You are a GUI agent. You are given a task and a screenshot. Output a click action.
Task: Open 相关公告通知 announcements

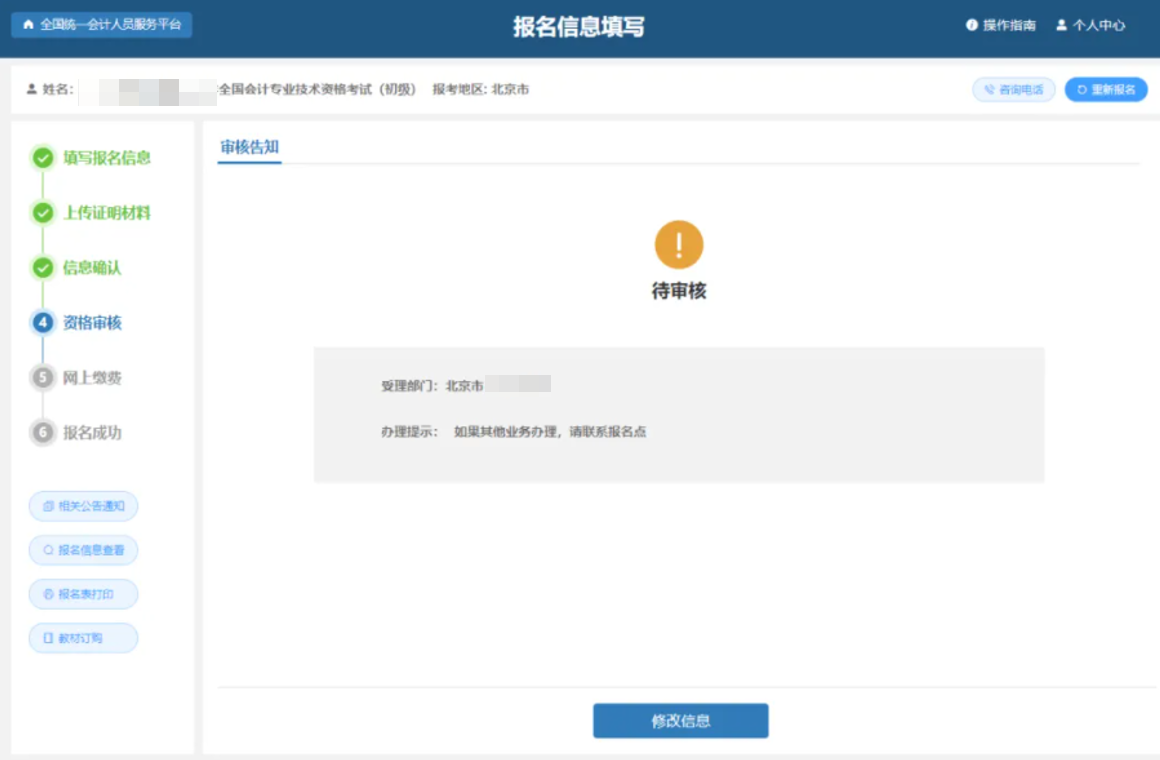[x=83, y=506]
